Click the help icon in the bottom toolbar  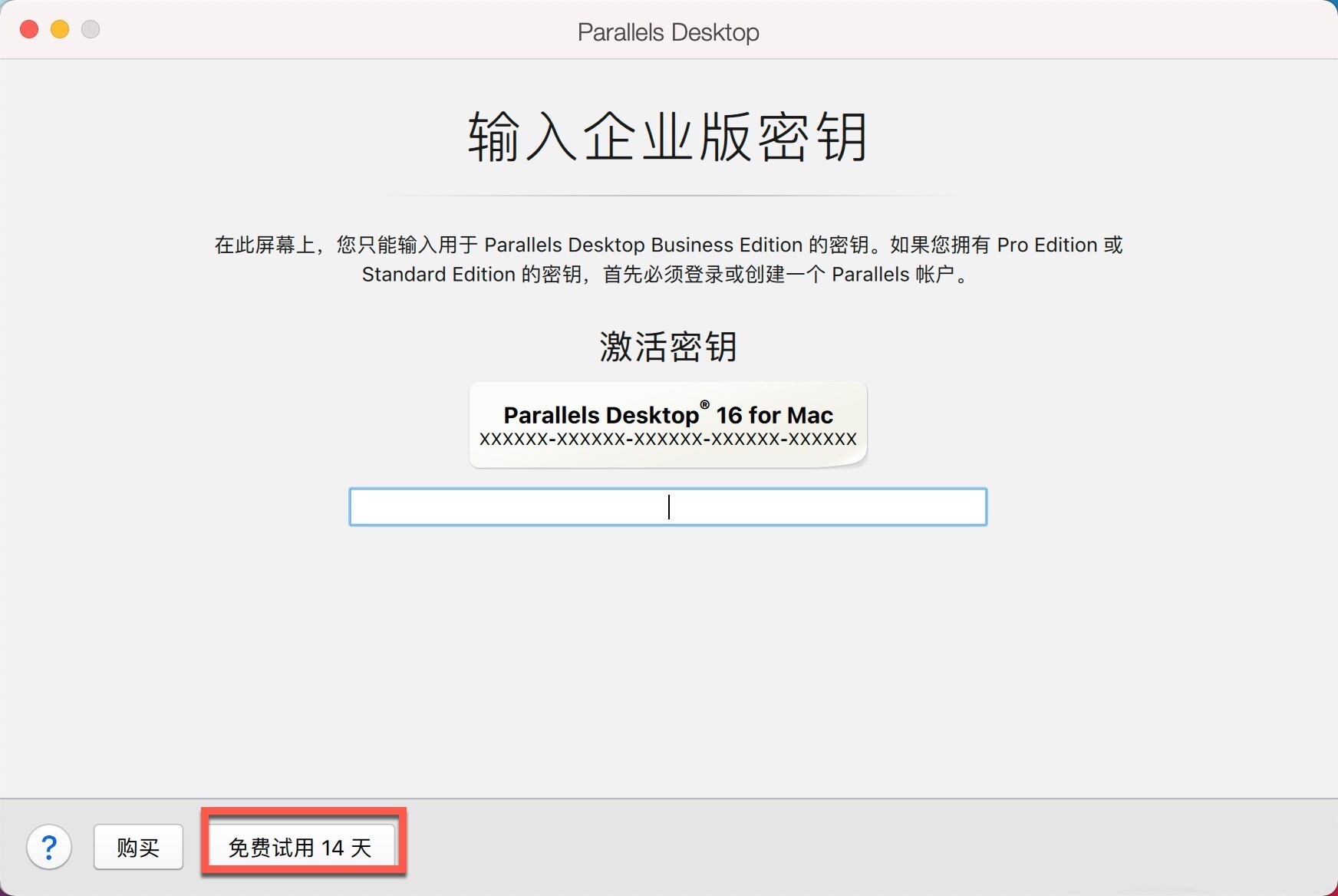[49, 847]
